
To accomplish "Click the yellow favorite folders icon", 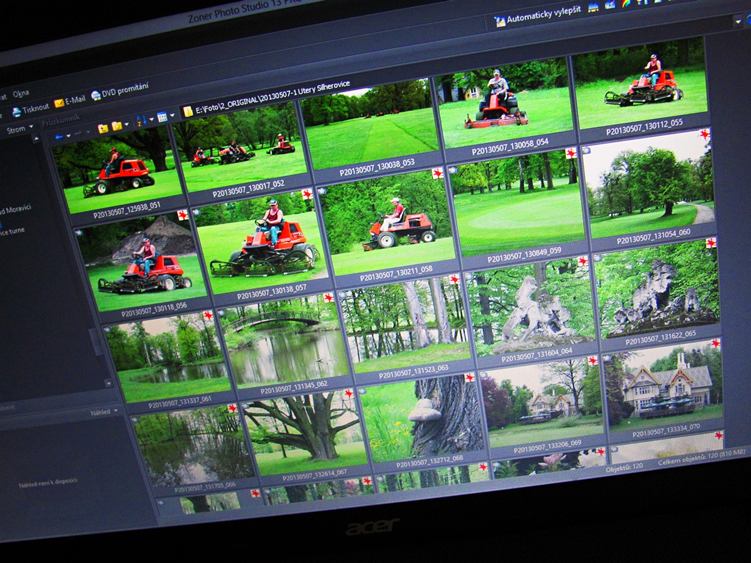I will [117, 126].
